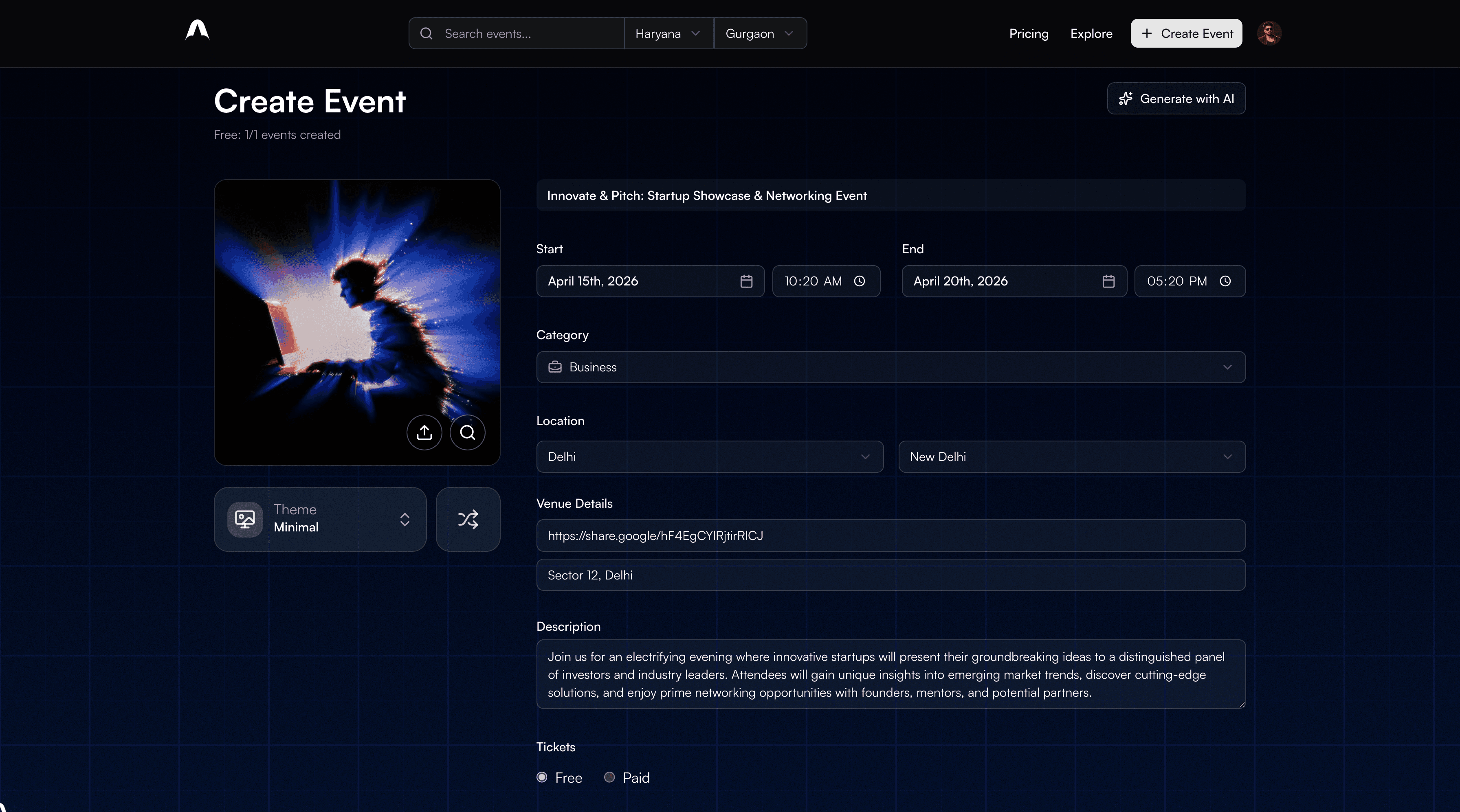Click the upload image icon
This screenshot has height=812, width=1460.
pyautogui.click(x=424, y=432)
